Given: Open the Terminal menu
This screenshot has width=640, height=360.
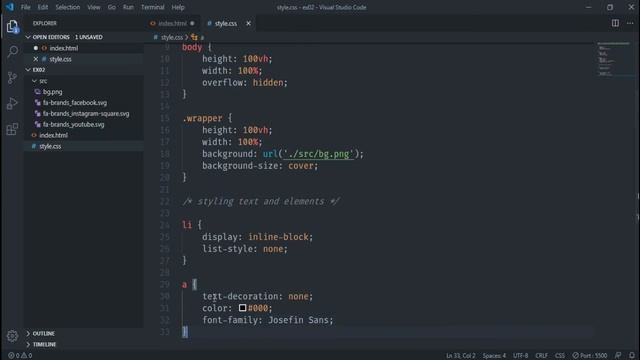Looking at the screenshot, I should pos(152,7).
